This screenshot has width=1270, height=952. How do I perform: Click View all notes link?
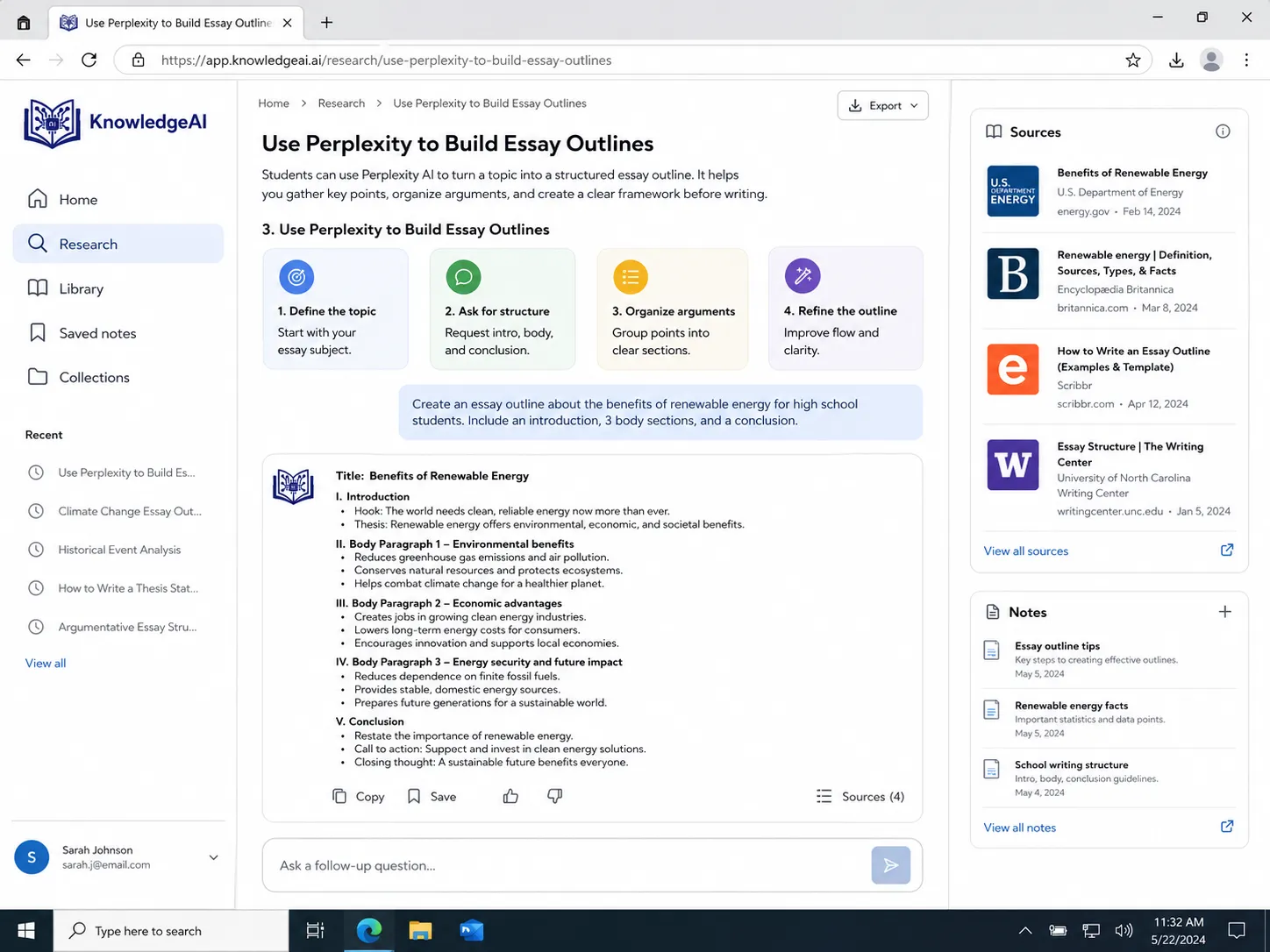click(x=1020, y=828)
